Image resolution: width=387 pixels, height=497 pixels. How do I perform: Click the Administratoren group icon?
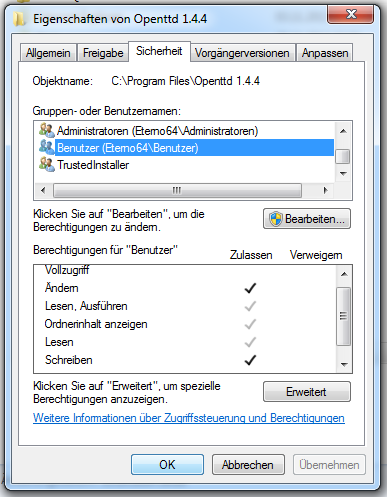(x=46, y=130)
